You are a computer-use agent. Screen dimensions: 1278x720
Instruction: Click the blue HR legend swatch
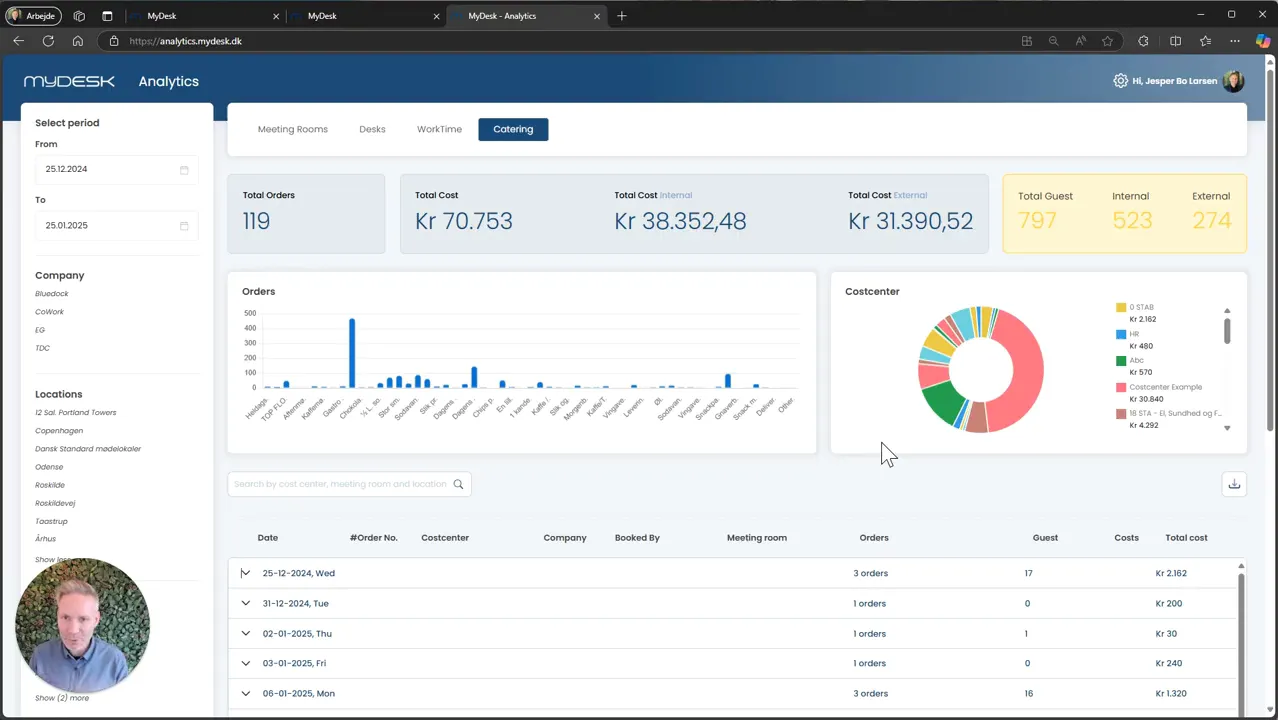[x=1121, y=334]
